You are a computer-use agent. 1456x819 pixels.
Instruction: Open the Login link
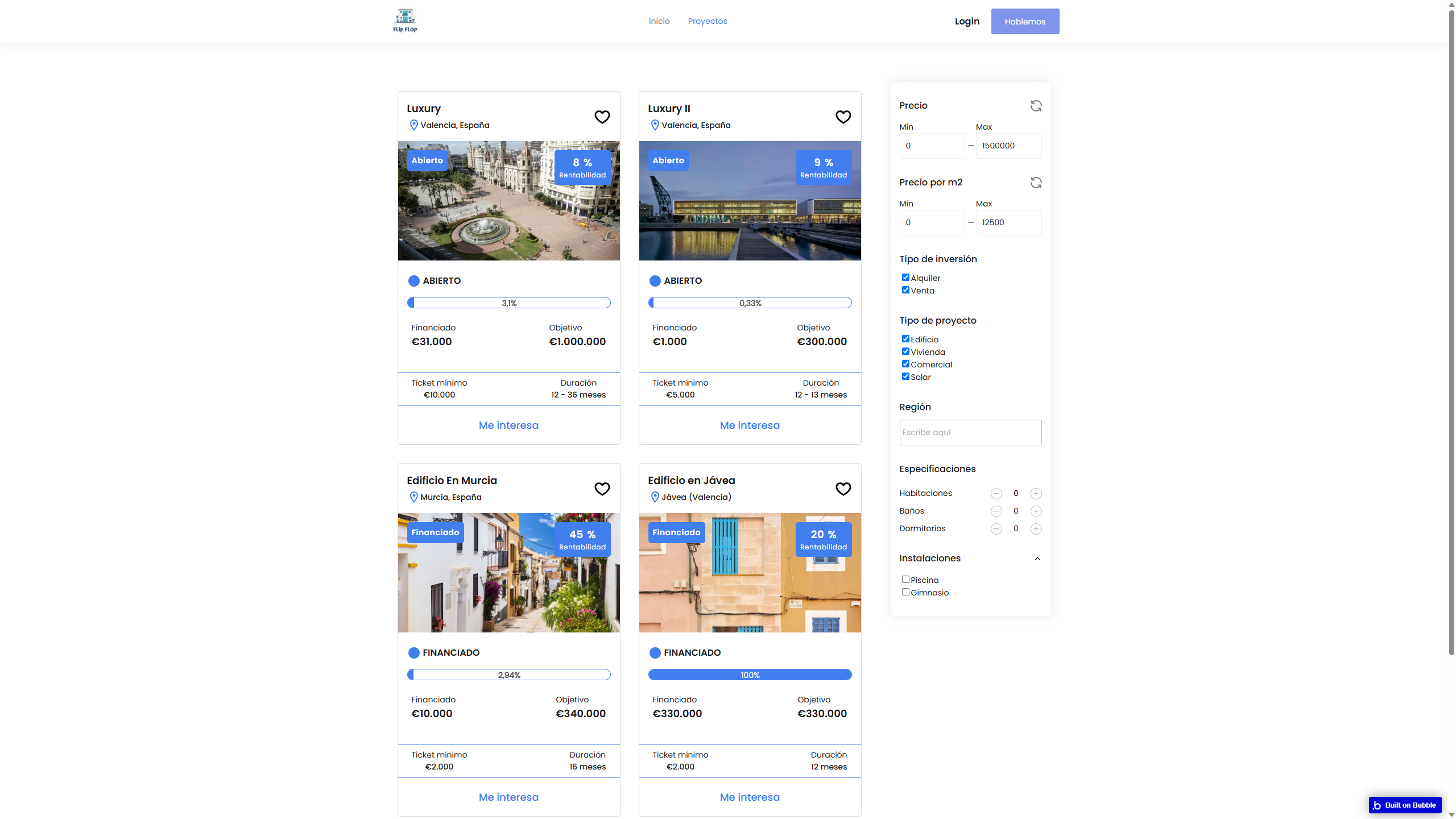[x=967, y=21]
